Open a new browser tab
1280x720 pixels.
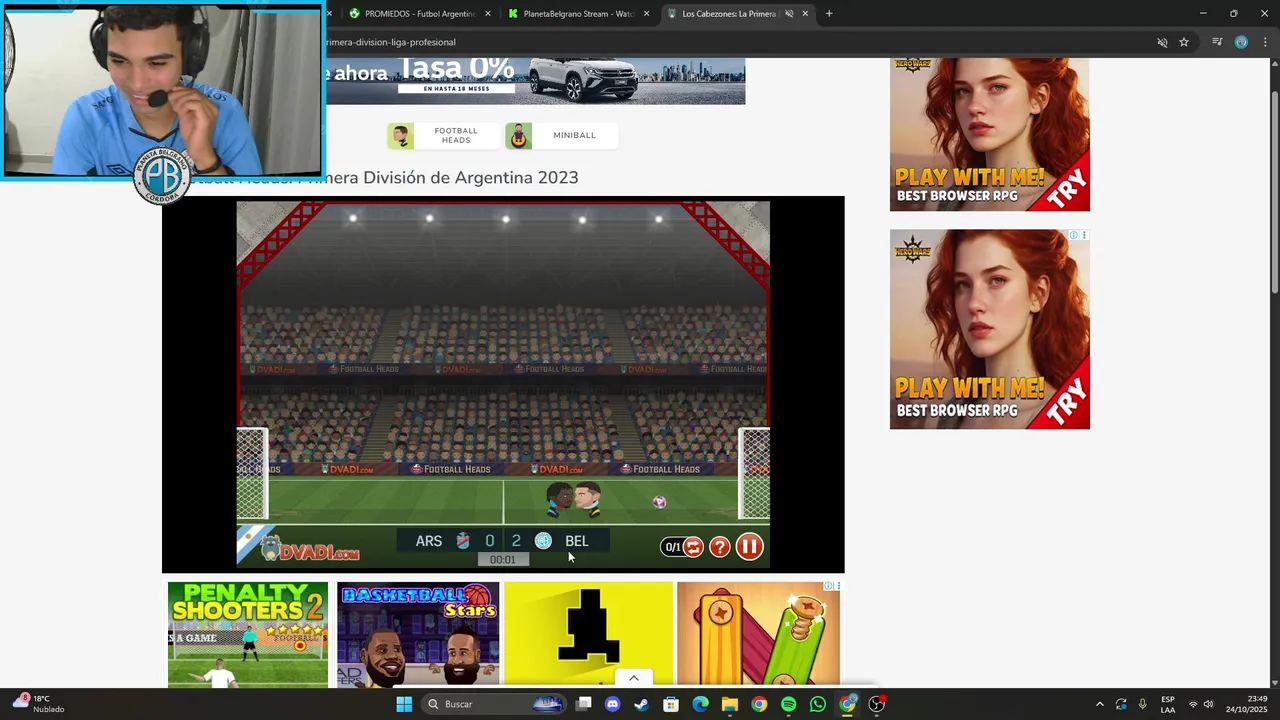point(829,14)
